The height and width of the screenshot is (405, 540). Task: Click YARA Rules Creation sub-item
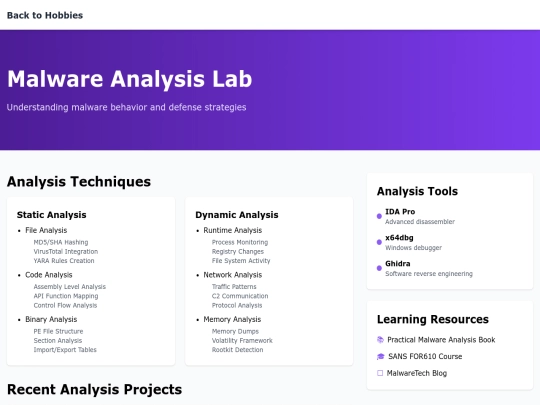[x=64, y=261]
